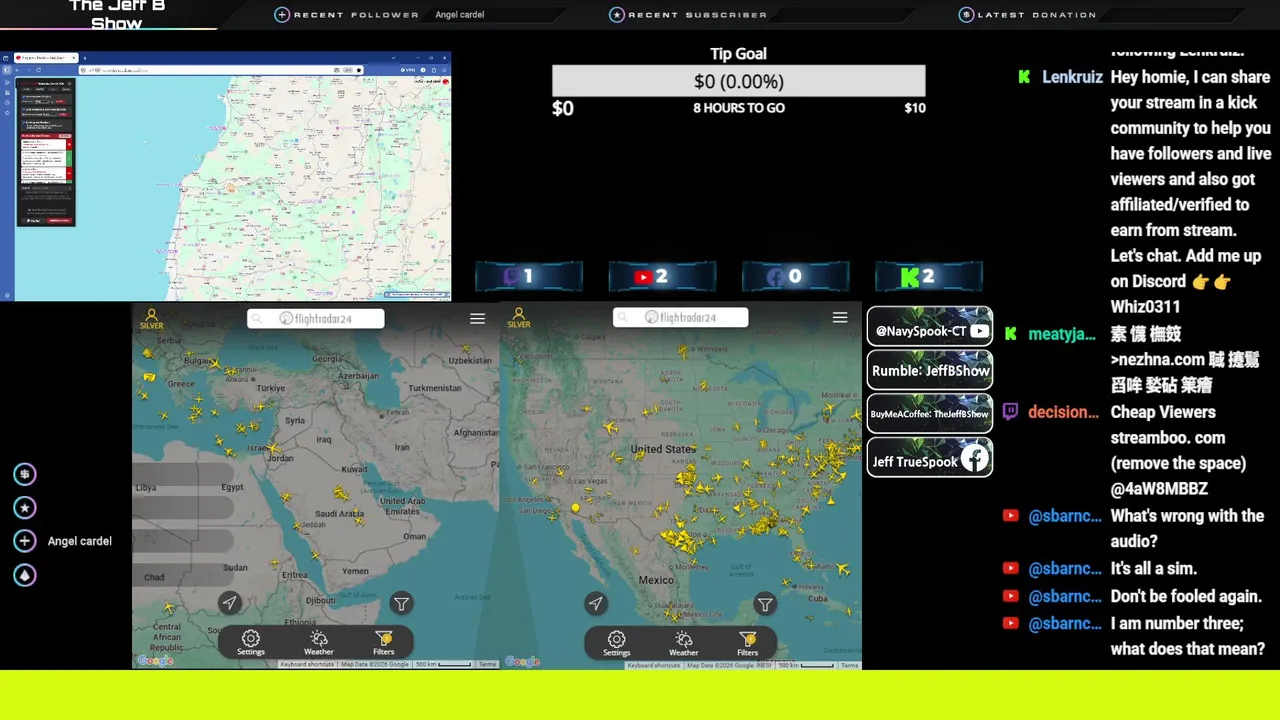Click the Lenkruiz username in chat

pos(1072,77)
